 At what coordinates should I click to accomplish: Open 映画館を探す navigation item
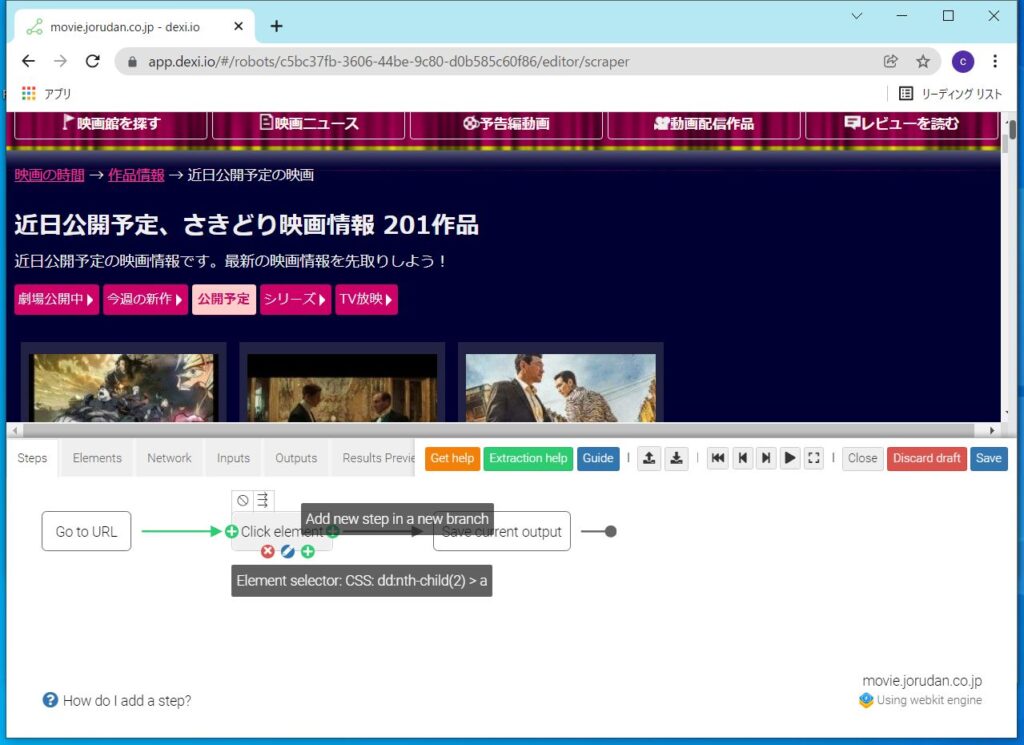[110, 123]
